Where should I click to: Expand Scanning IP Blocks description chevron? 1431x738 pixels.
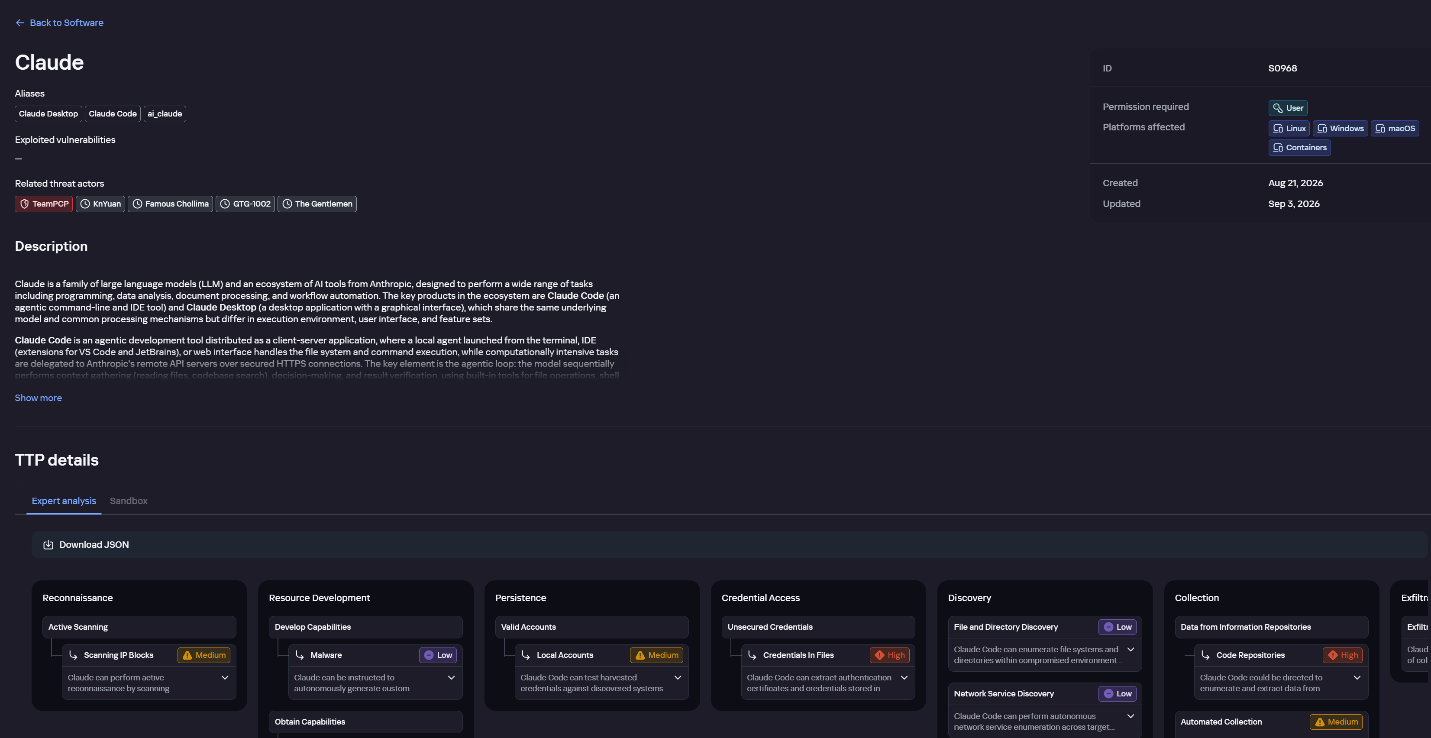pos(225,677)
